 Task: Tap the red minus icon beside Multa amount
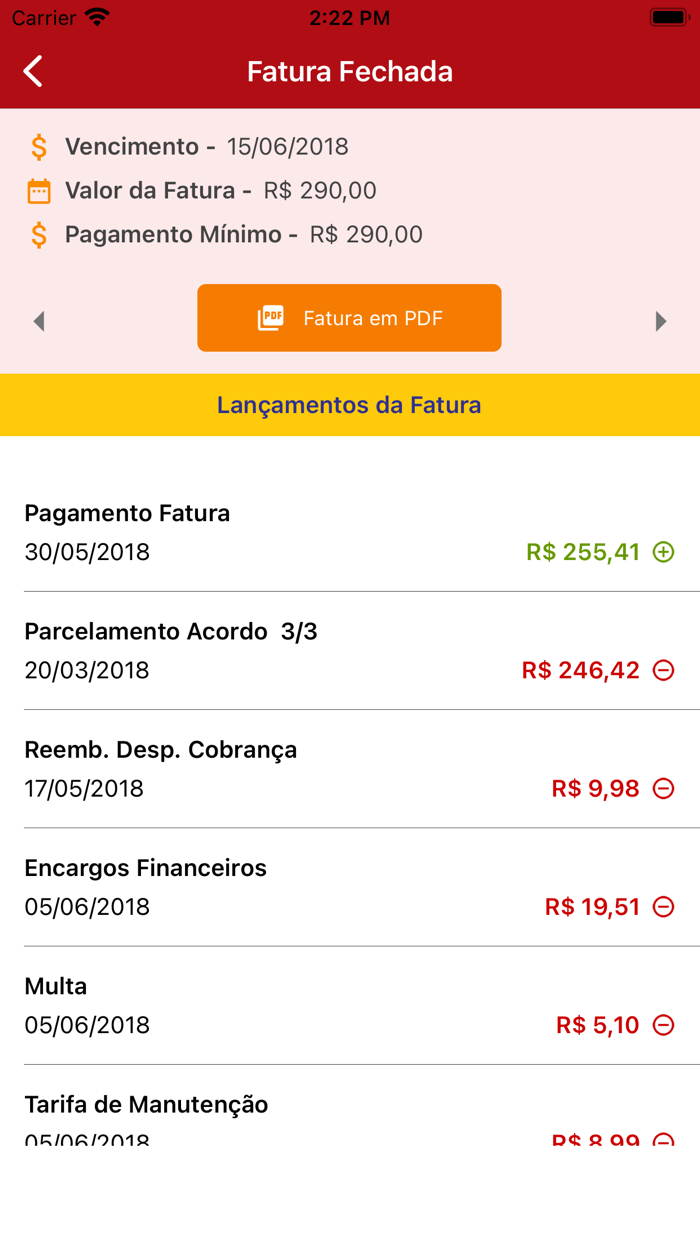663,1024
